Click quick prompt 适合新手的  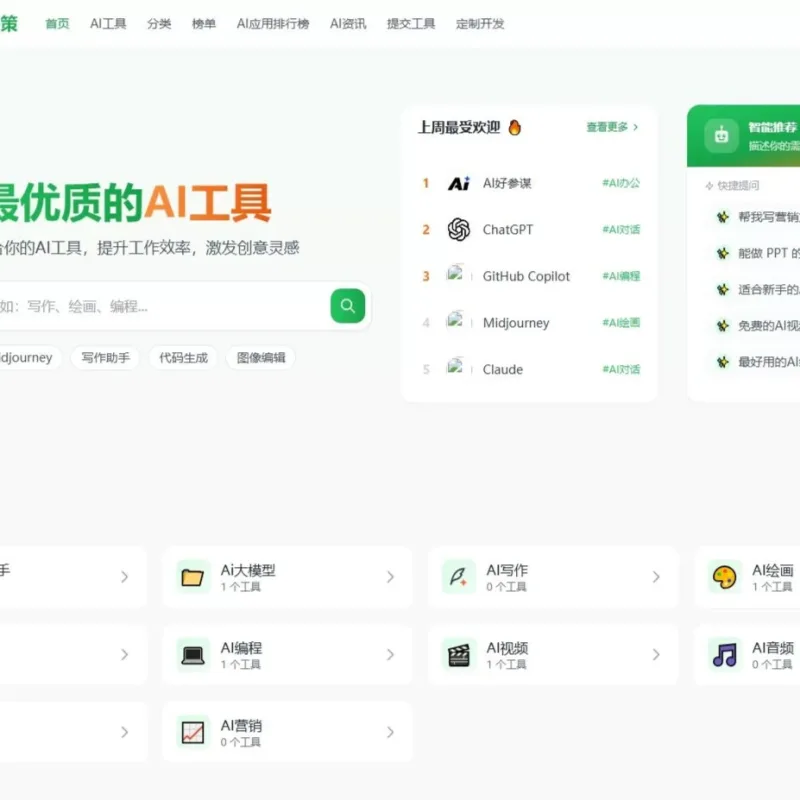coord(768,290)
